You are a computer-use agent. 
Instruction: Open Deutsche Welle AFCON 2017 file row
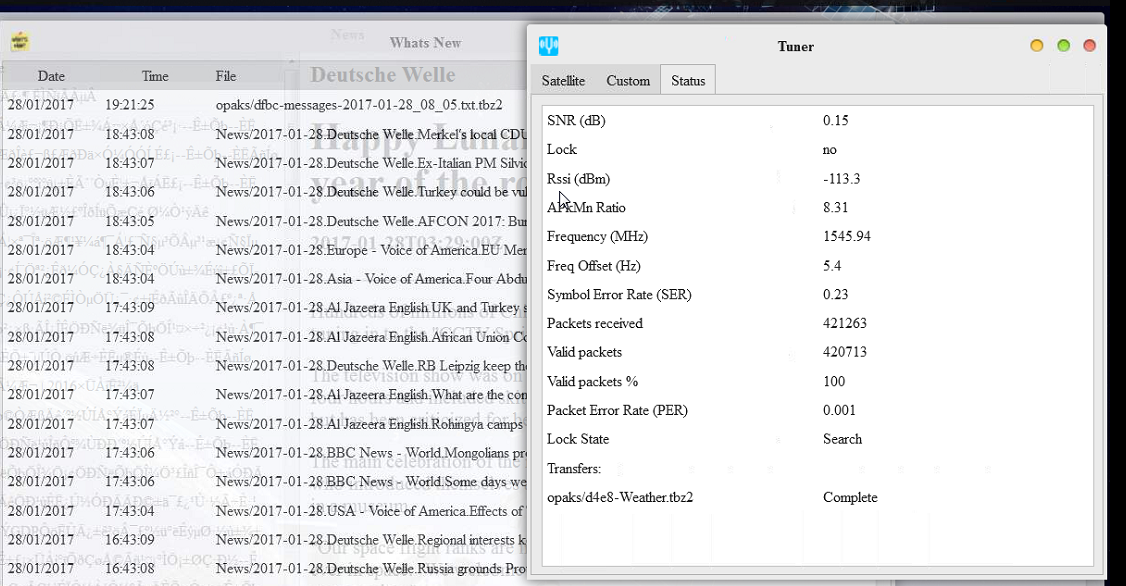point(264,221)
